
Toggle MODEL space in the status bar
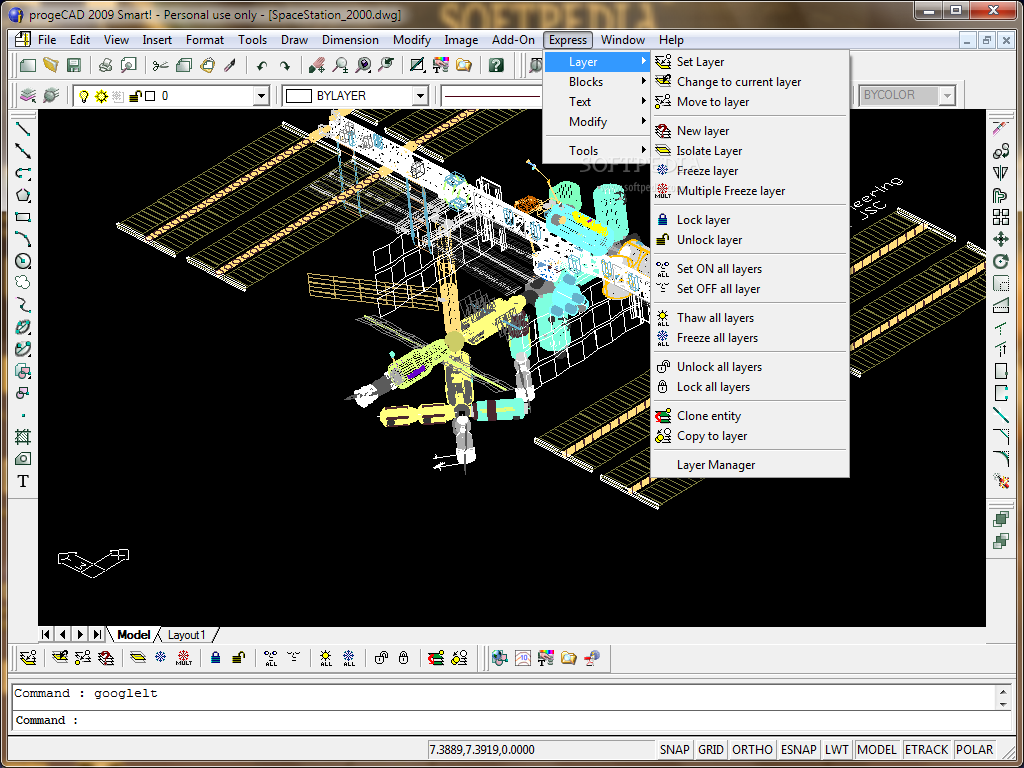[876, 750]
